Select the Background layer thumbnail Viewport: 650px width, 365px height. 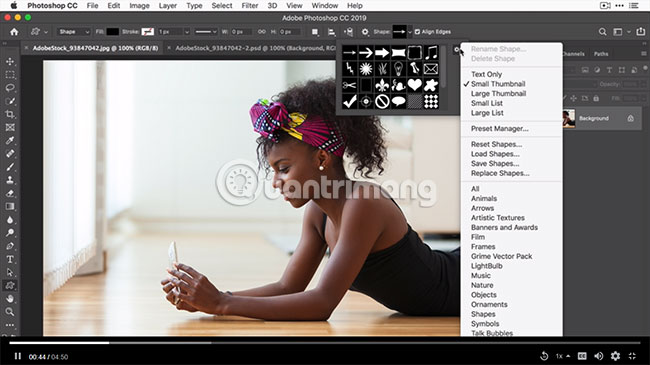569,118
